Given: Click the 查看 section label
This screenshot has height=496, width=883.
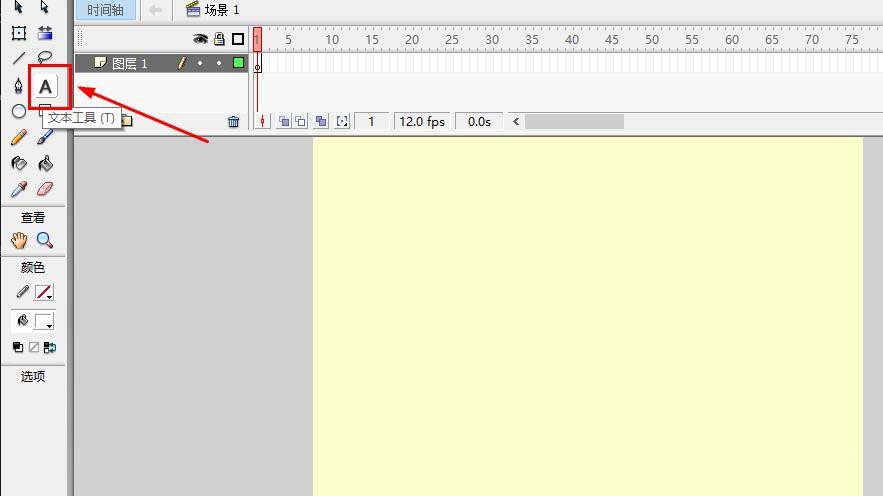Looking at the screenshot, I should (x=33, y=217).
